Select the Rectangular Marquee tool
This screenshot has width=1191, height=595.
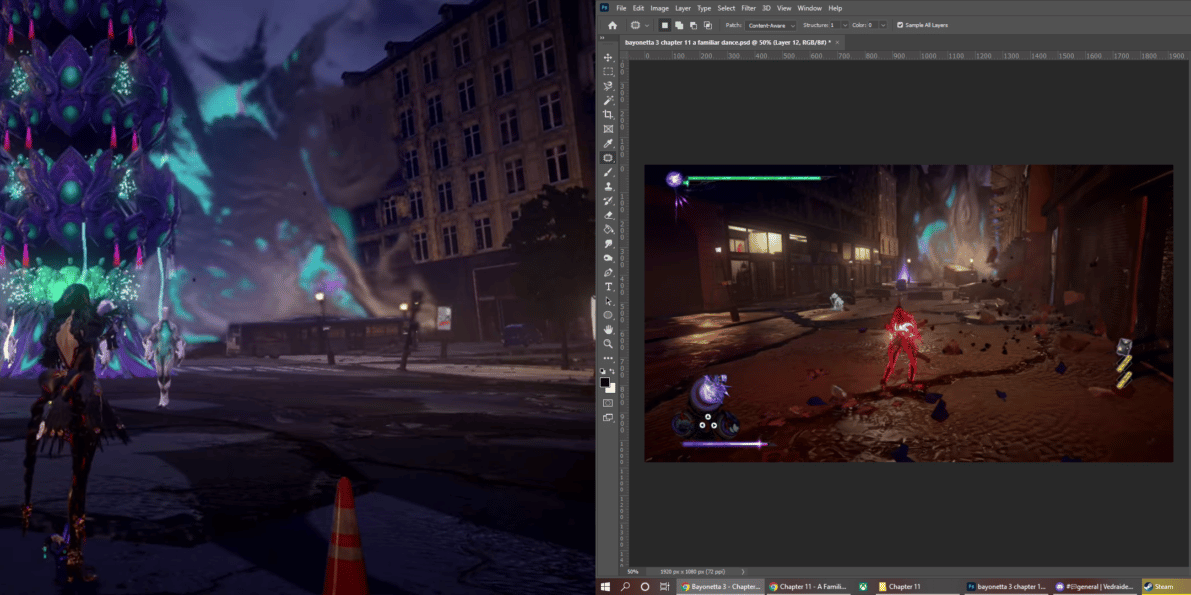(608, 72)
